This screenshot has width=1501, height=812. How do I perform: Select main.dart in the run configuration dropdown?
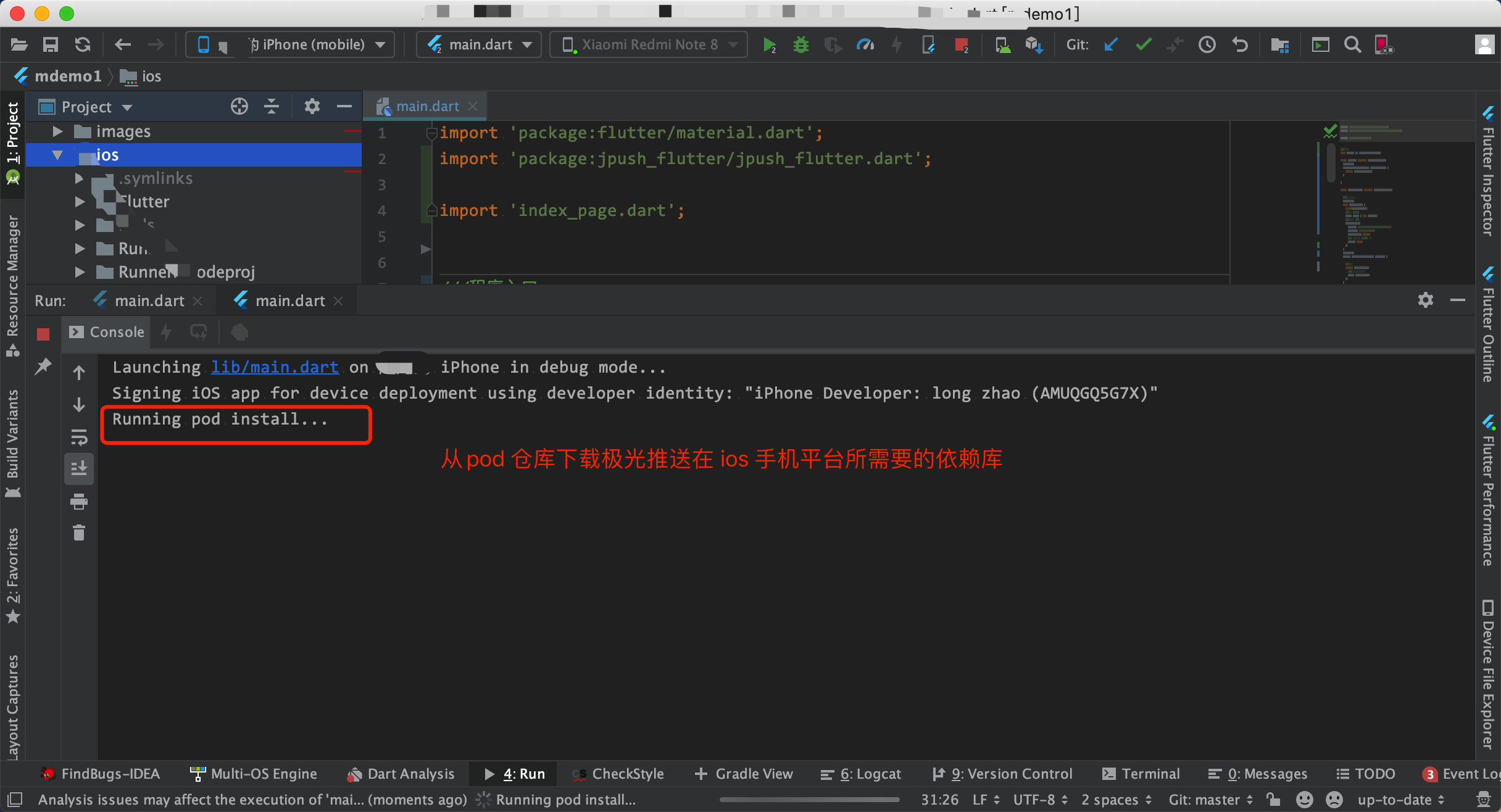tap(477, 45)
